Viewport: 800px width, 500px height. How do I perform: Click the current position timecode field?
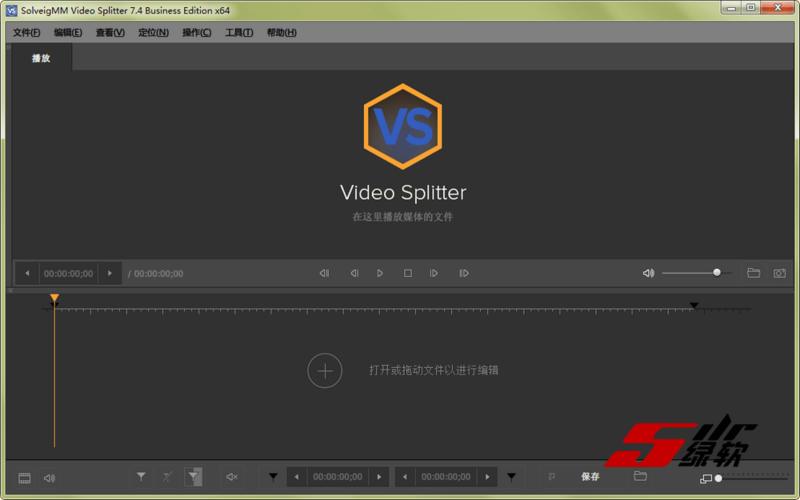(68, 274)
